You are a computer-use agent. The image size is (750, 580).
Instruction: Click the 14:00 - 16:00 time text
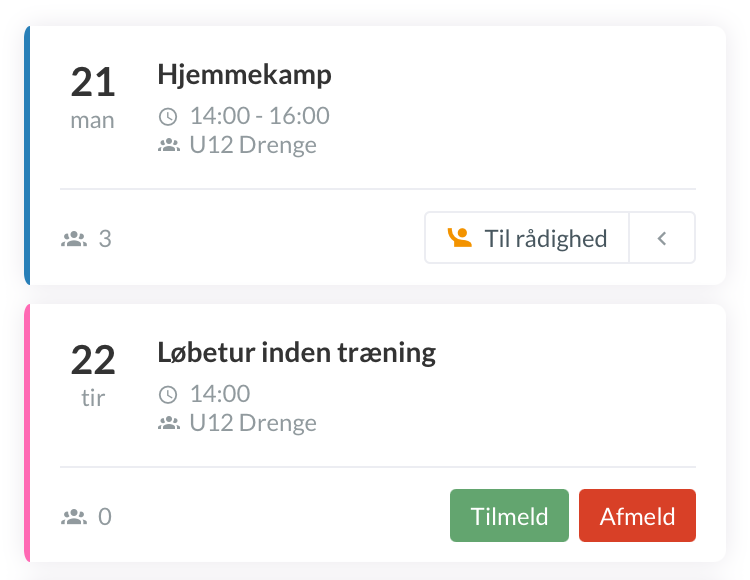coord(259,117)
